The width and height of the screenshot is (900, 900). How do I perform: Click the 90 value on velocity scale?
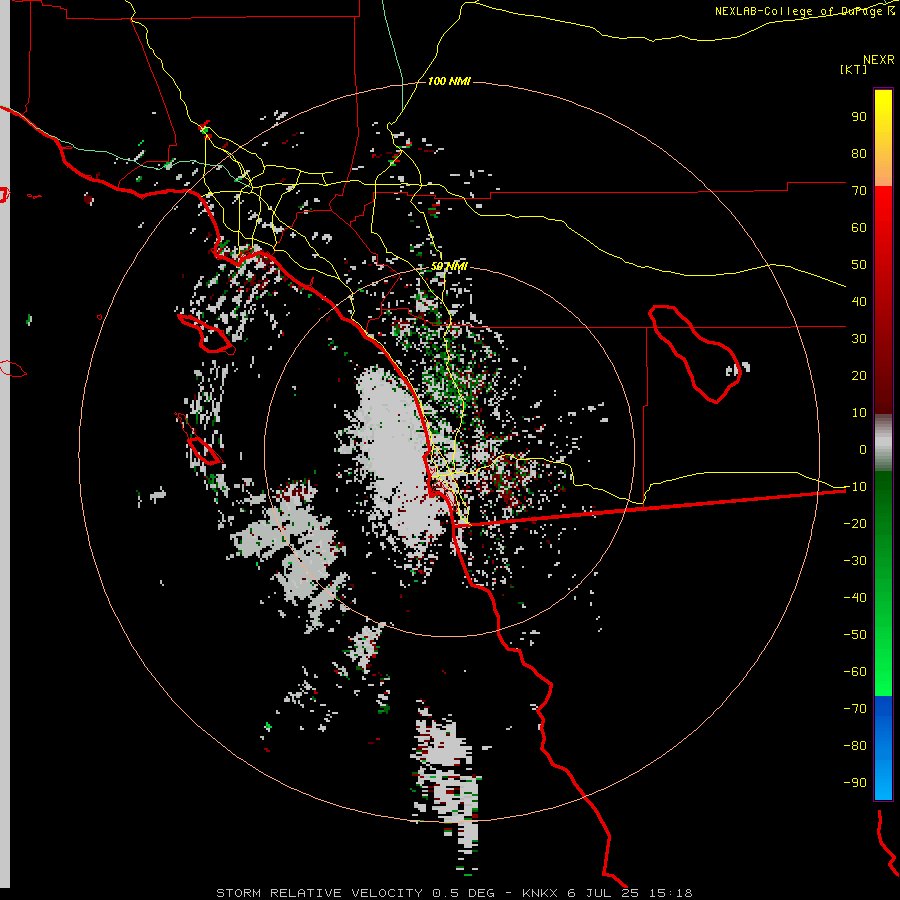(859, 117)
